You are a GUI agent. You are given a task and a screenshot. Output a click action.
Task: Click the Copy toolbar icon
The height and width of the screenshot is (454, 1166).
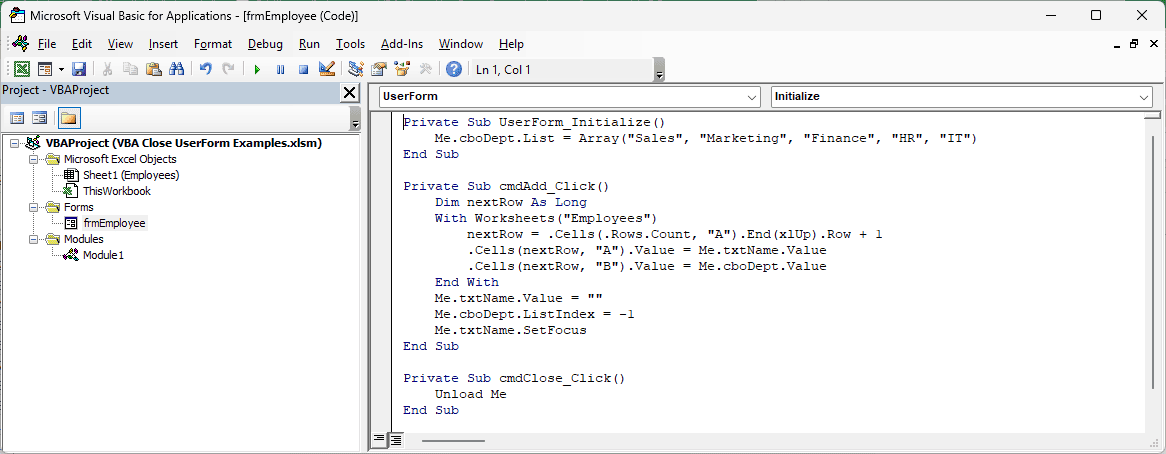[x=130, y=69]
